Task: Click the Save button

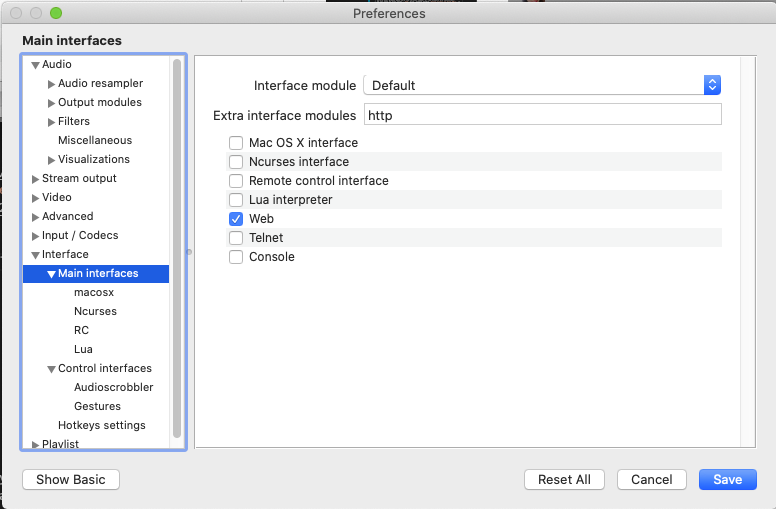Action: (x=728, y=479)
